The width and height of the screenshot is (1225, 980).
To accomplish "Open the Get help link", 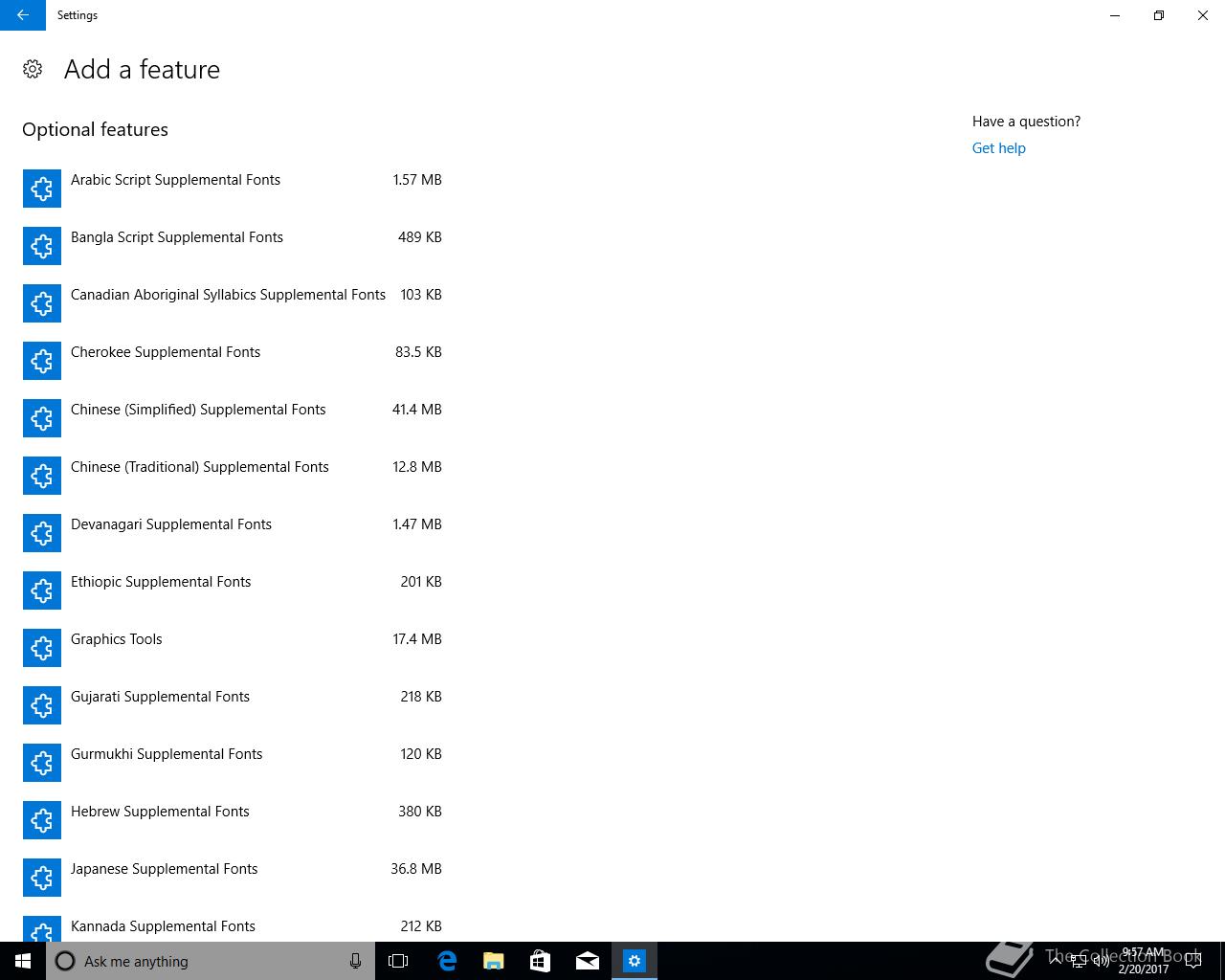I will tap(998, 148).
